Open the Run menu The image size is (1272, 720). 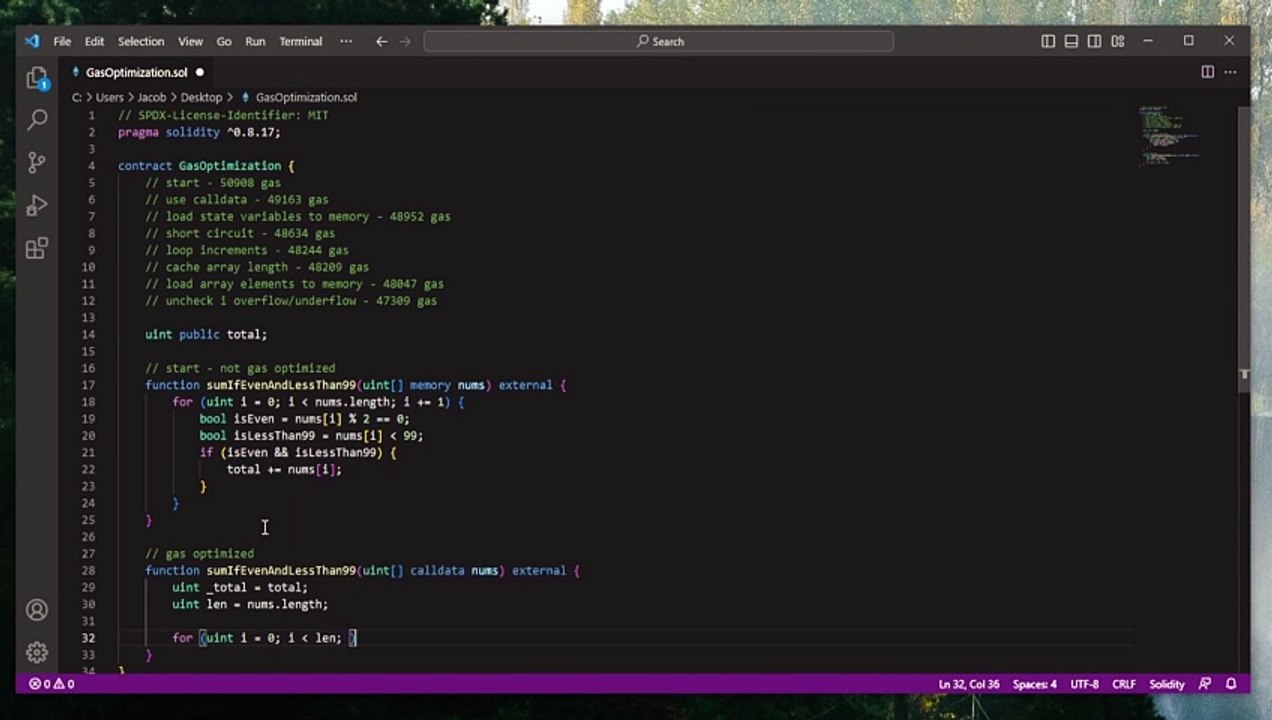coord(255,41)
